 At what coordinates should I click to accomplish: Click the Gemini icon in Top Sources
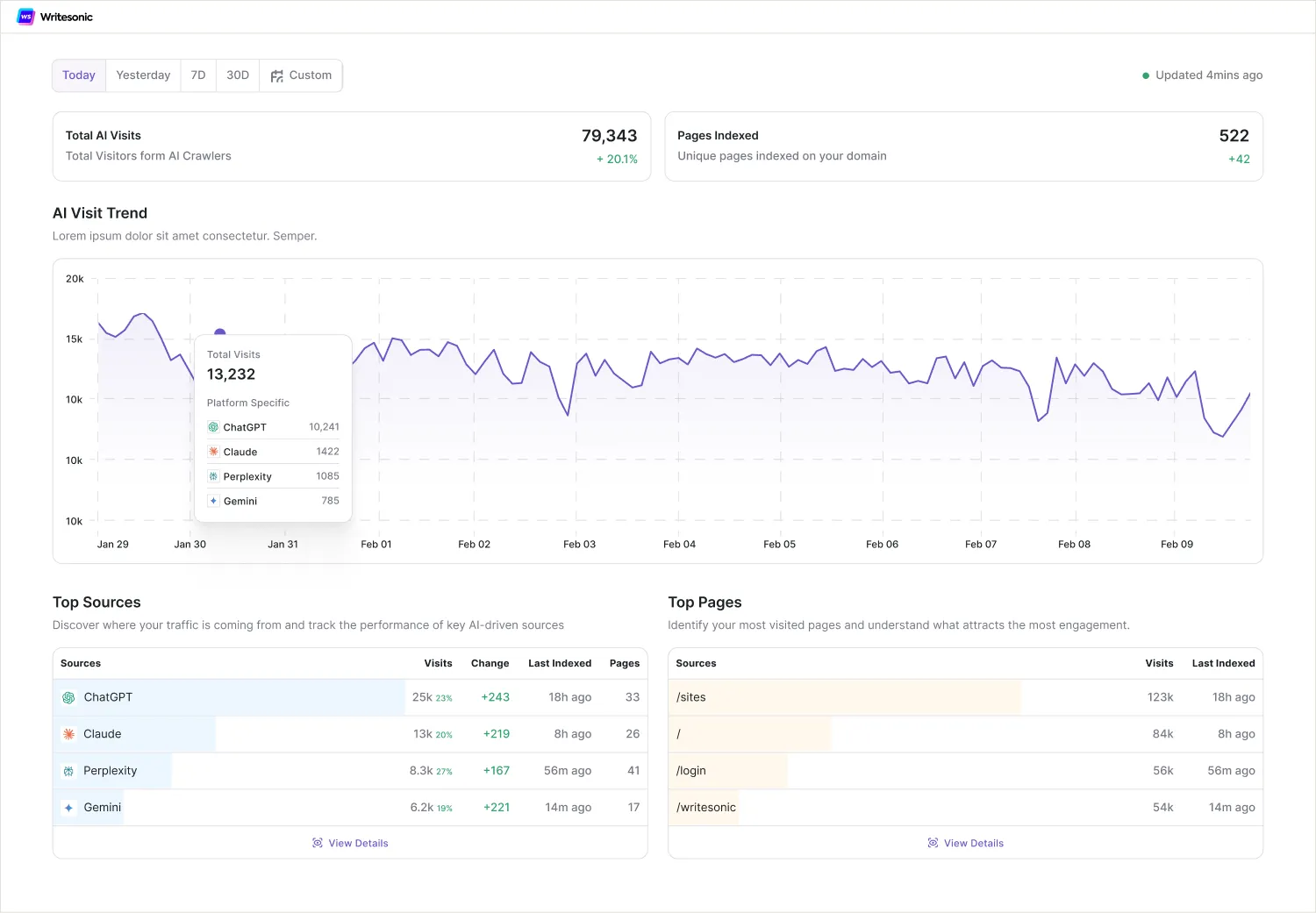point(68,808)
